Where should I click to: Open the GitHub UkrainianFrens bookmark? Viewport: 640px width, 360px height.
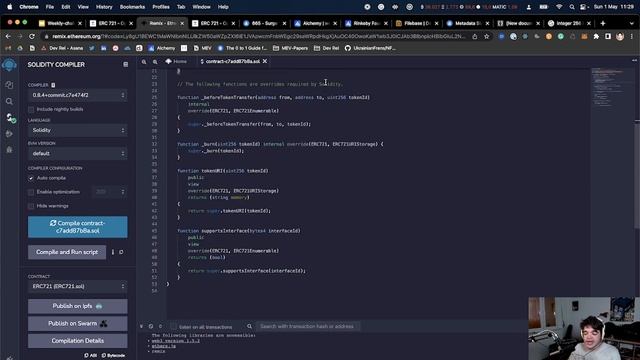(x=370, y=48)
